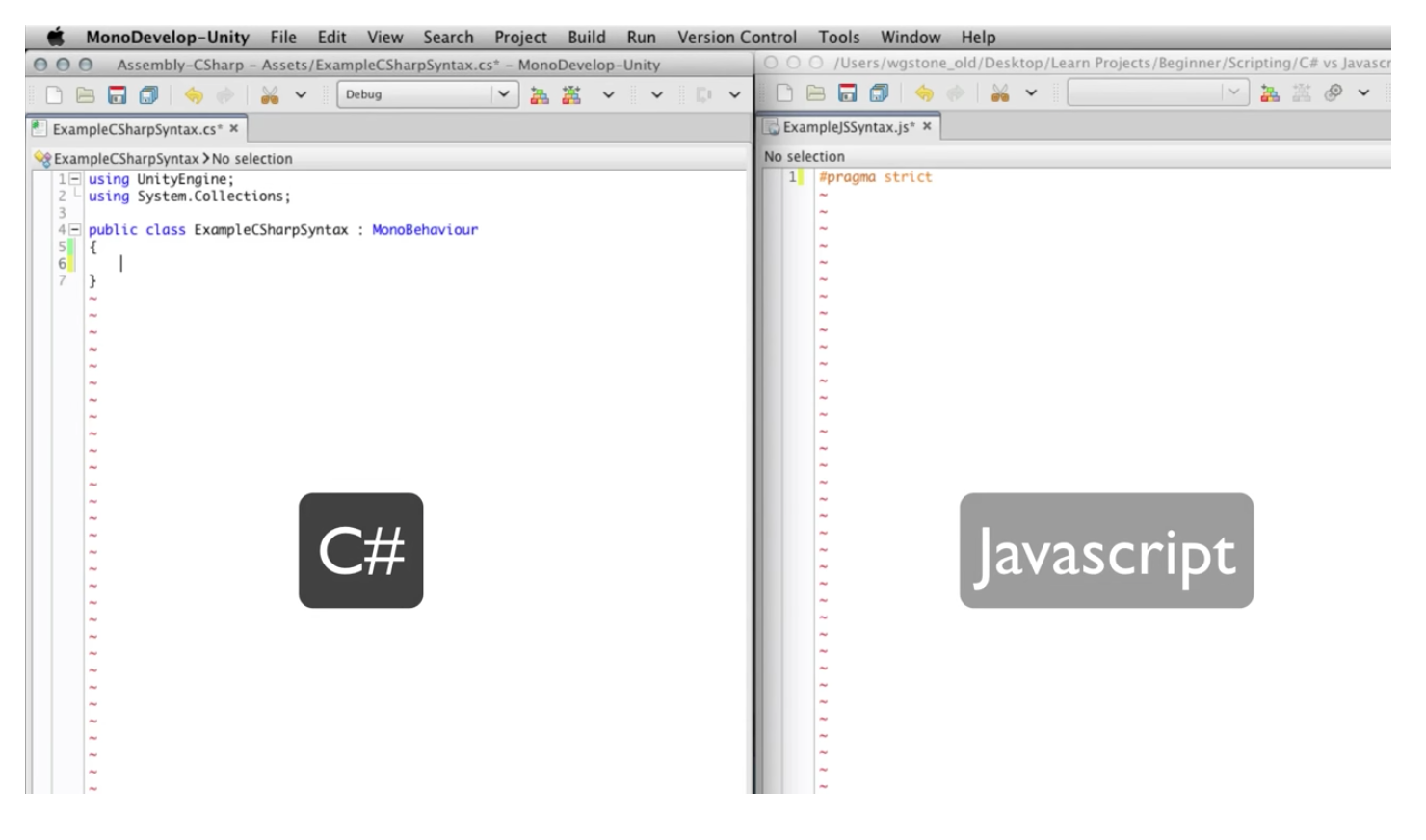Image resolution: width=1426 pixels, height=840 pixels.
Task: Expand the chevron after the gear icon in JS window
Action: pos(1363,92)
